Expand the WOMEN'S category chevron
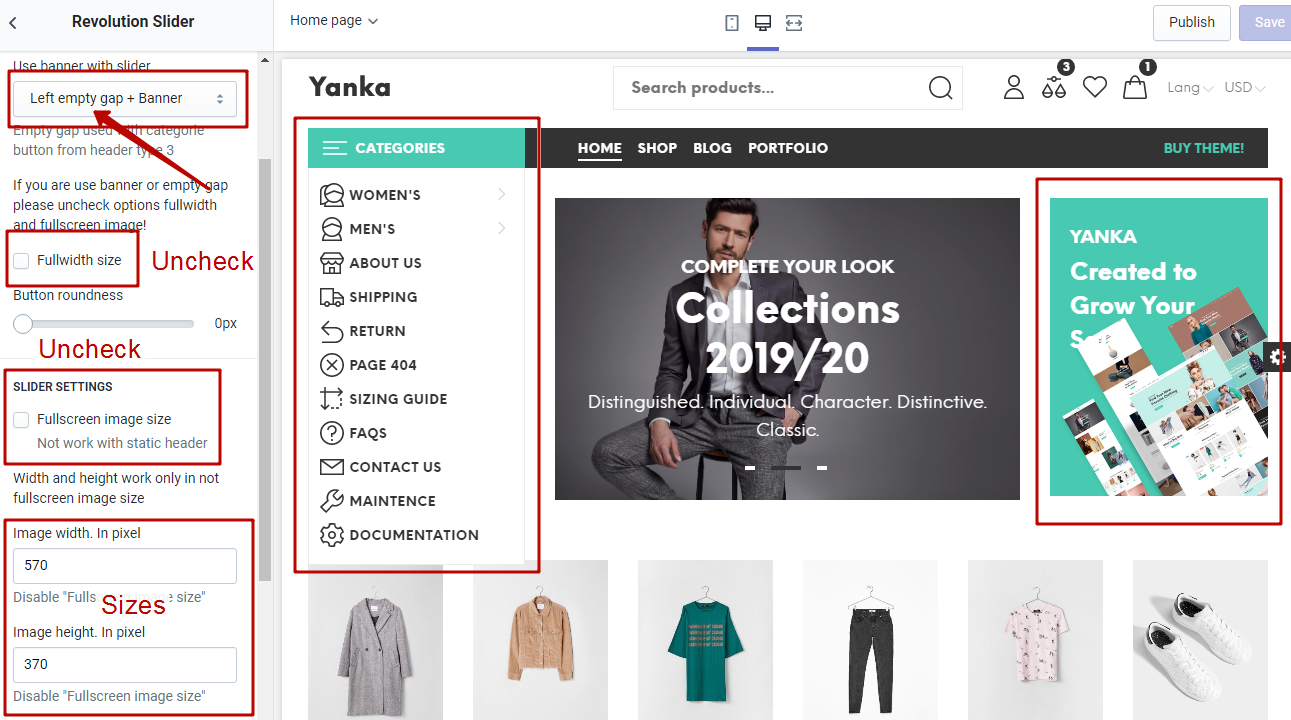The image size is (1291, 720). (x=501, y=195)
